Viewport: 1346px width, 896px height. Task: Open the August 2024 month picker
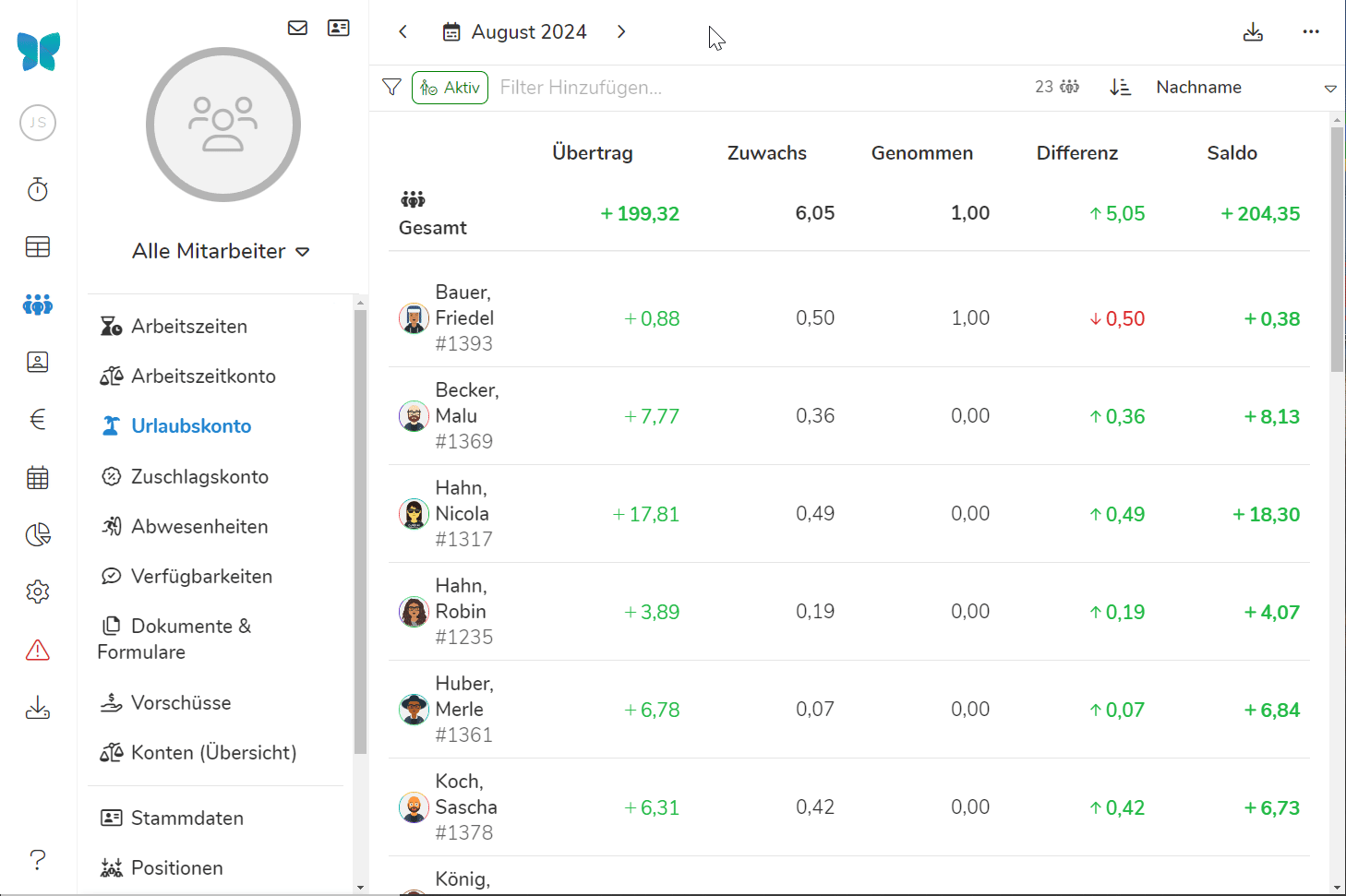tap(515, 32)
